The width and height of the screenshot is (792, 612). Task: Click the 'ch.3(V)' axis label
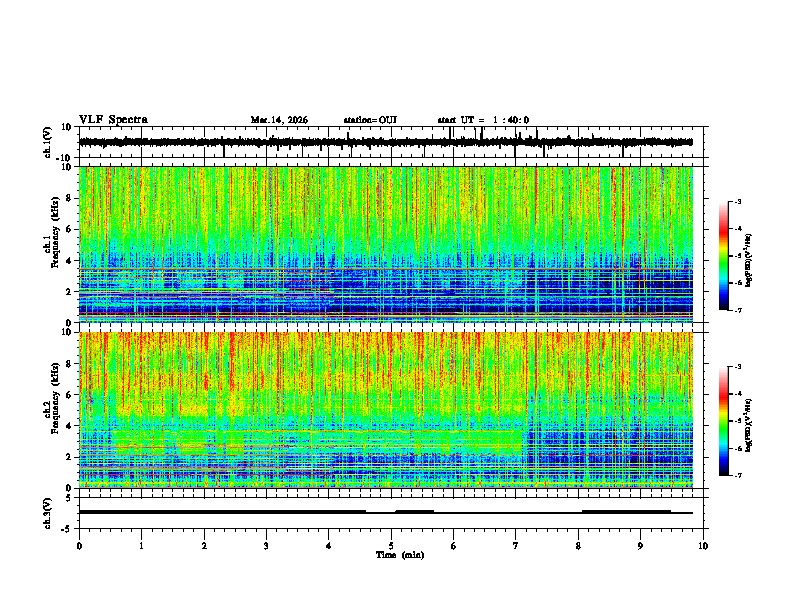coord(48,513)
